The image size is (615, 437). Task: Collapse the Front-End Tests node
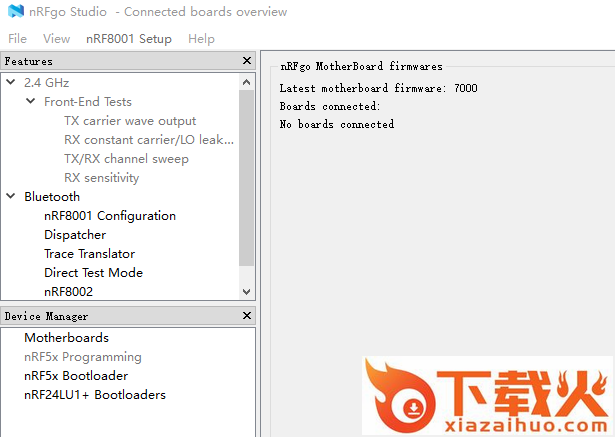(x=31, y=102)
